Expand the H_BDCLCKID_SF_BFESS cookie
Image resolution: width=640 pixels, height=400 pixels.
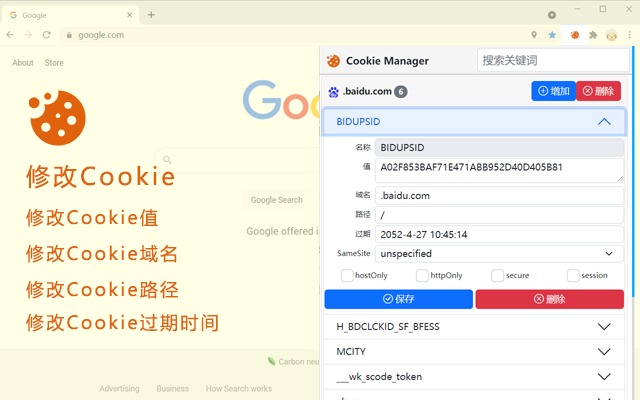pyautogui.click(x=474, y=327)
